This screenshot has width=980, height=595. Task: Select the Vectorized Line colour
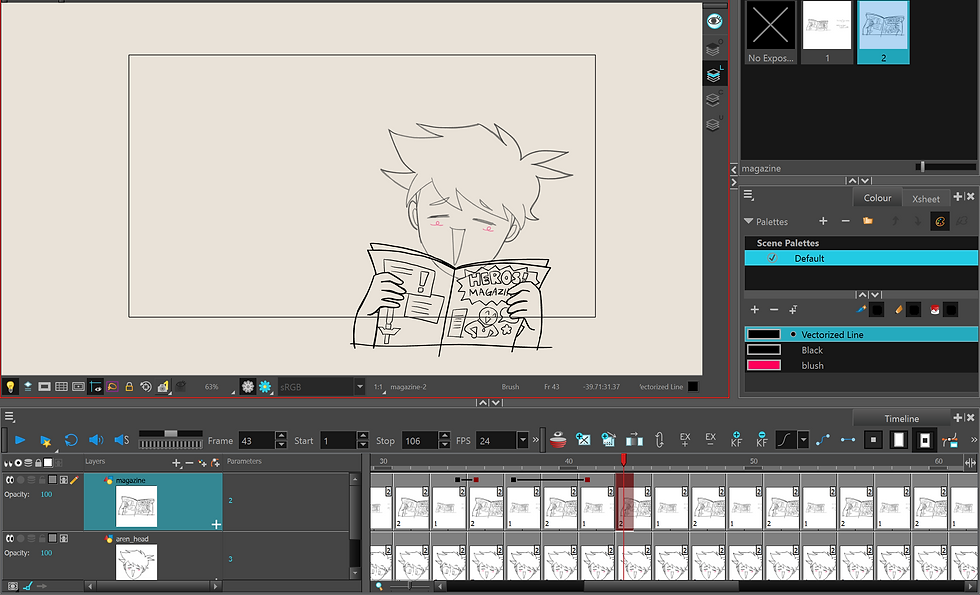(x=861, y=334)
